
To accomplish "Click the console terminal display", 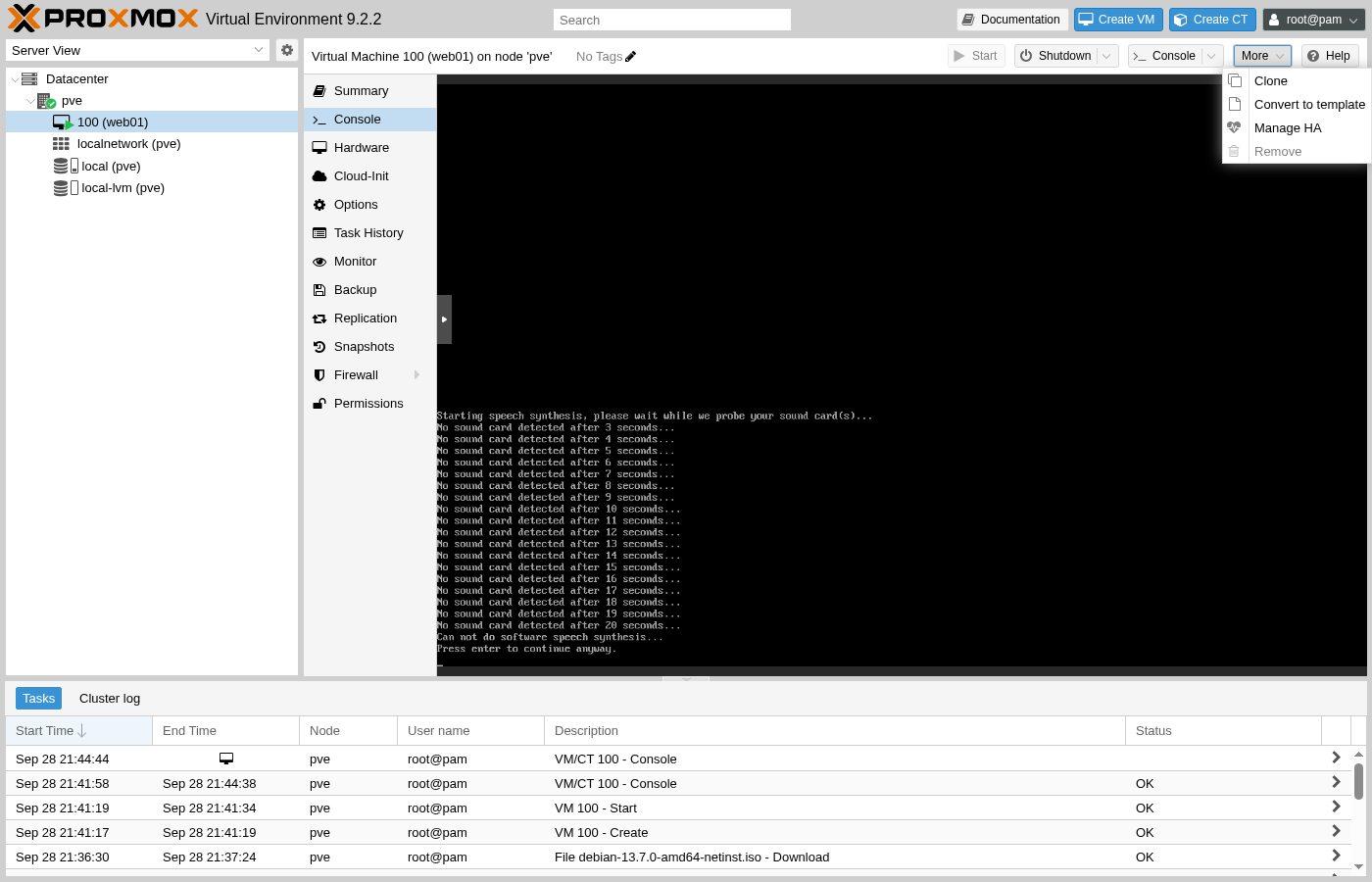I will [902, 375].
